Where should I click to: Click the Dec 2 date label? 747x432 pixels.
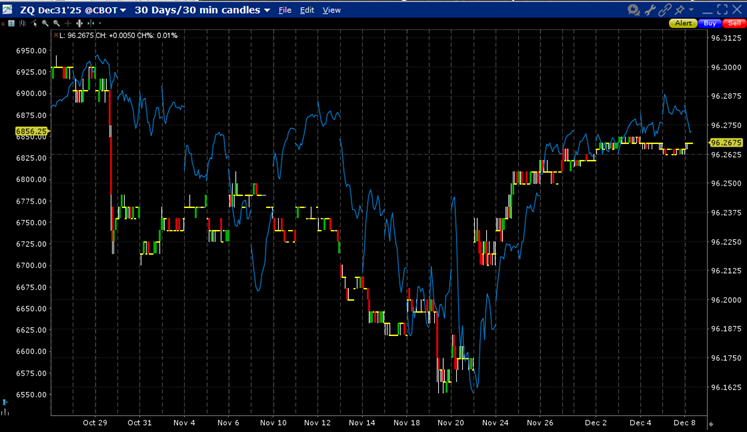click(596, 422)
